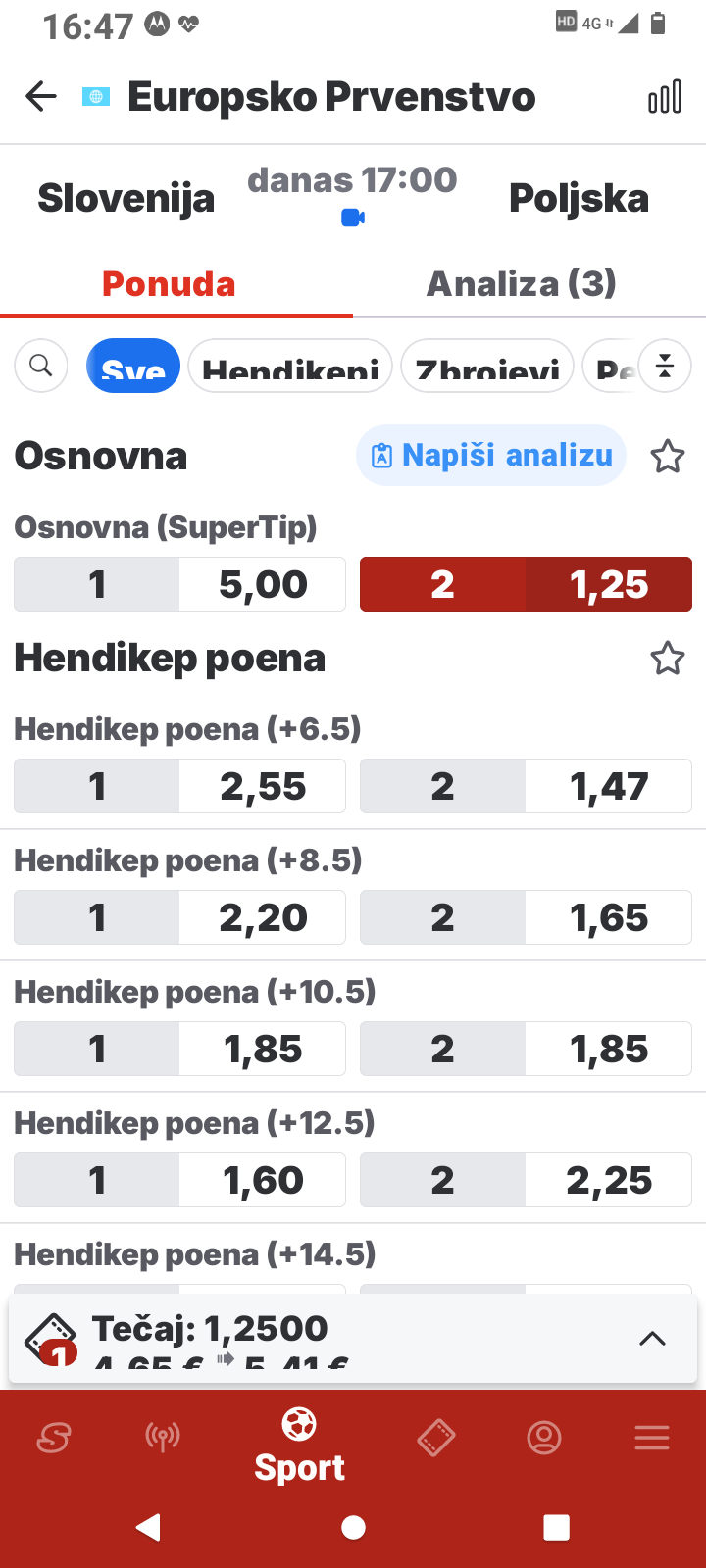The width and height of the screenshot is (706, 1568).
Task: Open the bet slip ticket icon
Action: pyautogui.click(x=51, y=1340)
